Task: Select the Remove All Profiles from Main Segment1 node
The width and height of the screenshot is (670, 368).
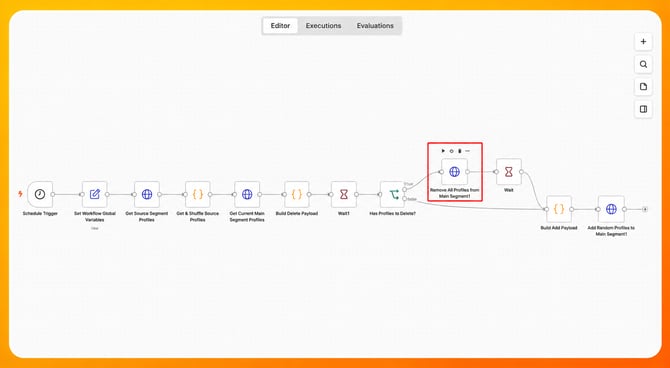Action: pos(454,172)
